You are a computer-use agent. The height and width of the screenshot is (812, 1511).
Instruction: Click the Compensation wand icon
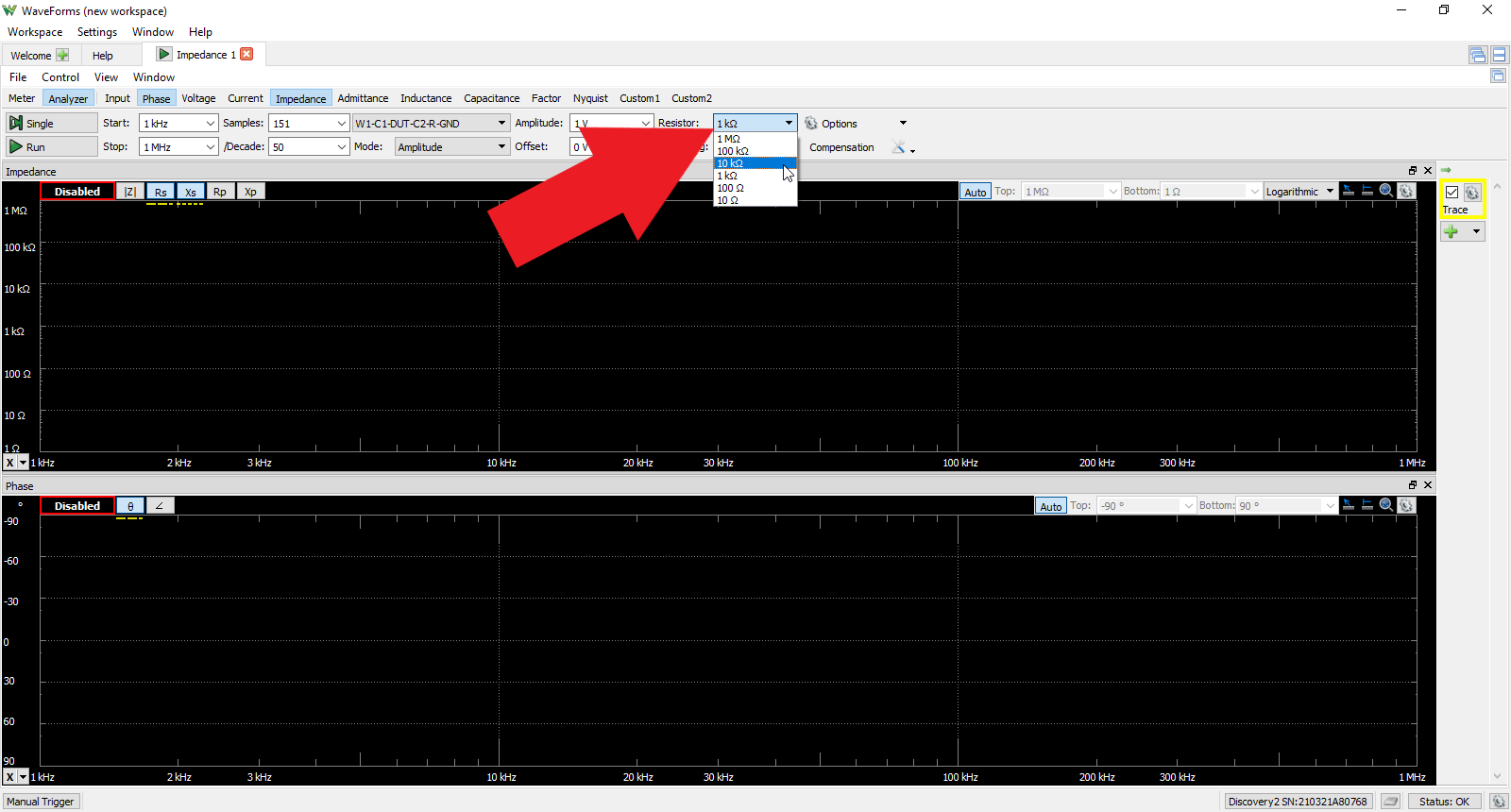coord(899,147)
